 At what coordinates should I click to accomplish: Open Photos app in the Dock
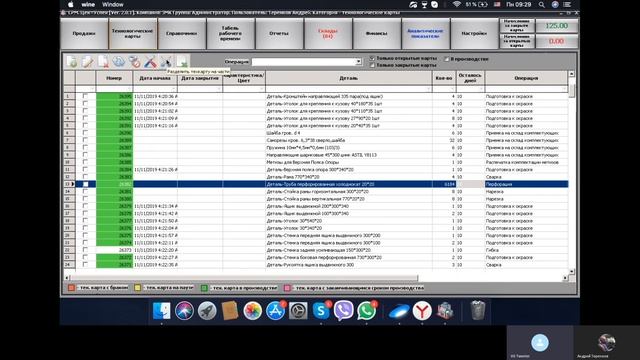(x=253, y=311)
